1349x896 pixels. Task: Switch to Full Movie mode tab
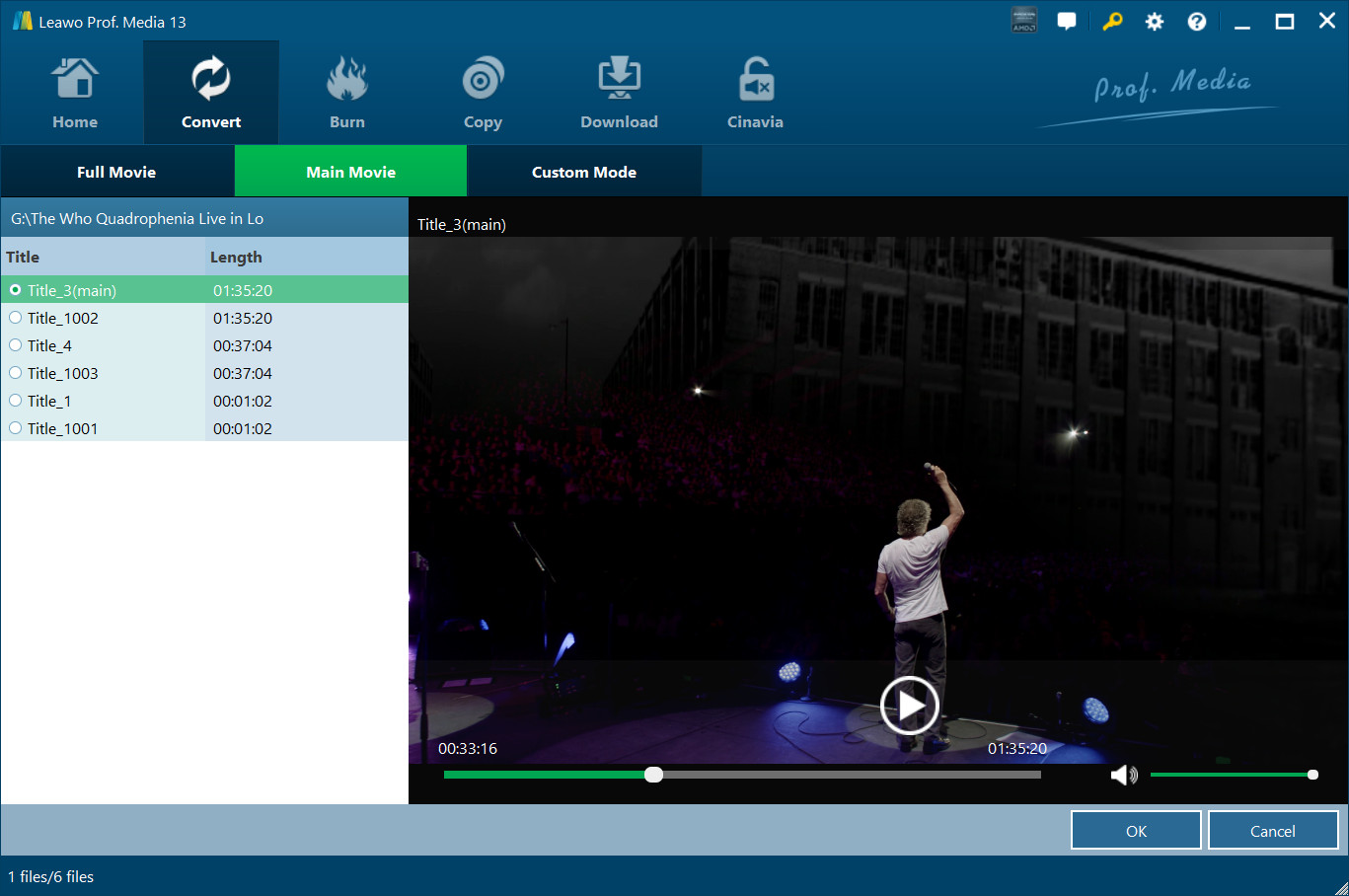116,172
